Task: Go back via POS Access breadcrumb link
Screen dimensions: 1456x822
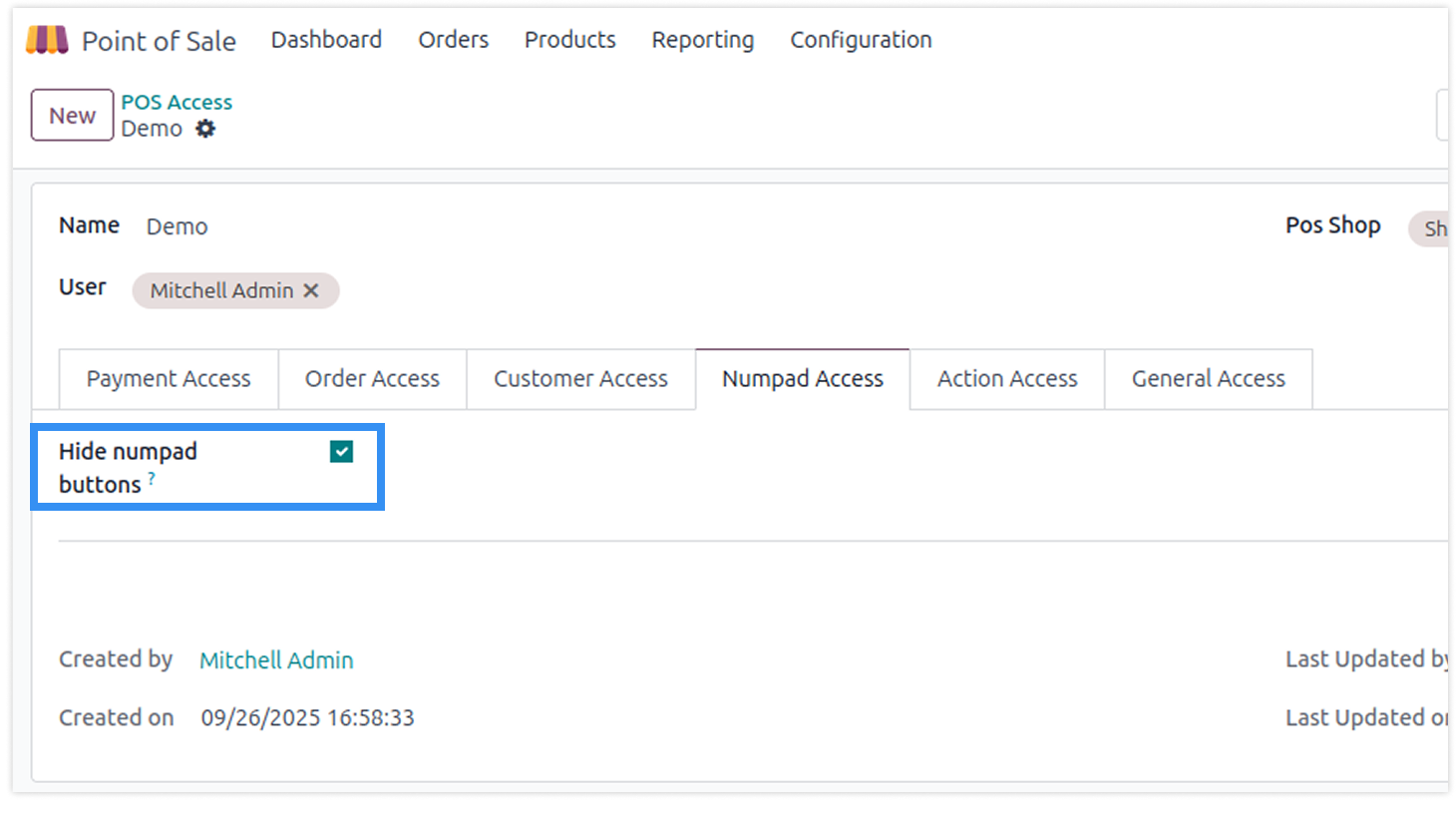Action: [177, 102]
